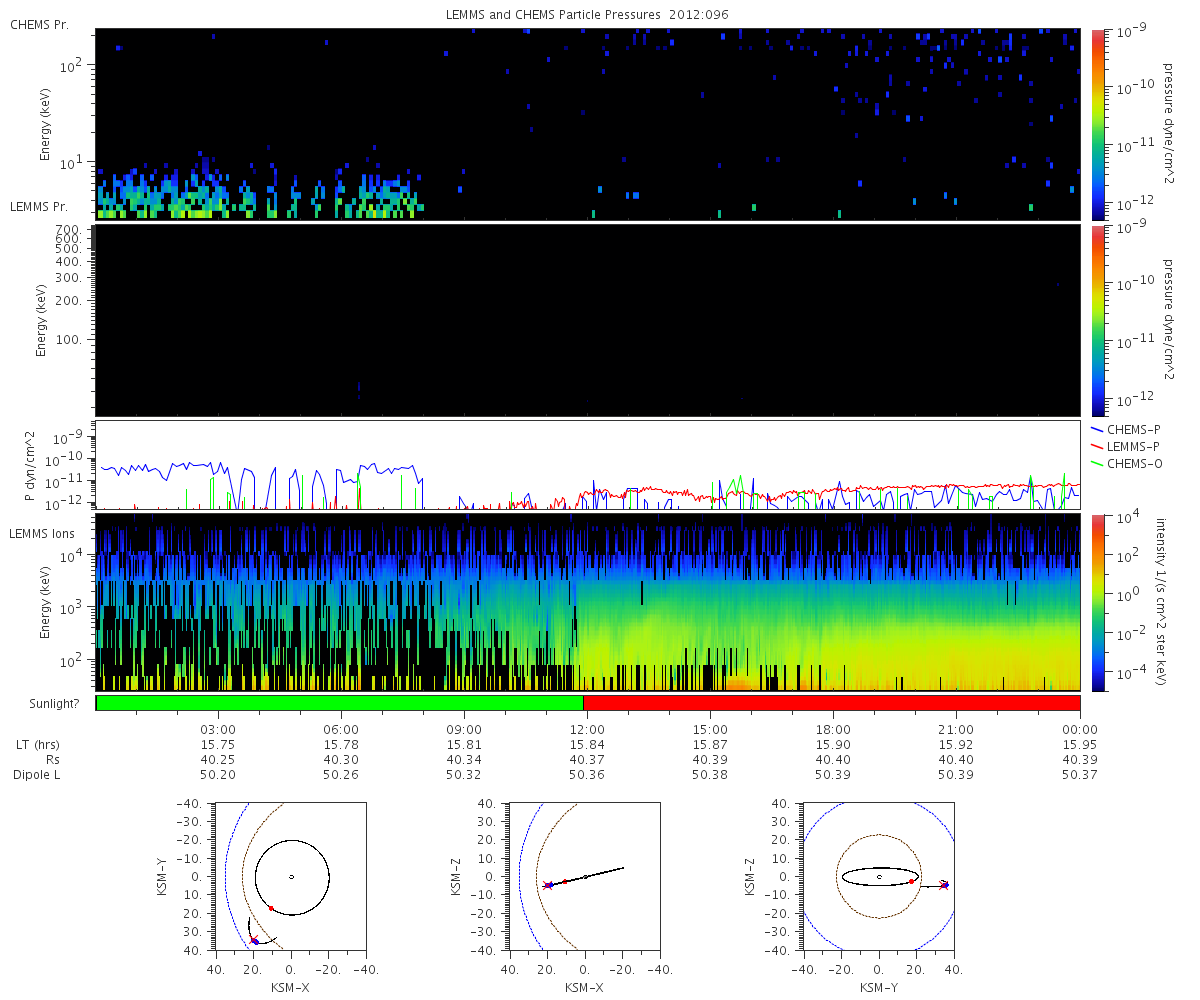Click the P dyn/cm^2 line plot panel
This screenshot has height=1000, width=1200.
588,465
